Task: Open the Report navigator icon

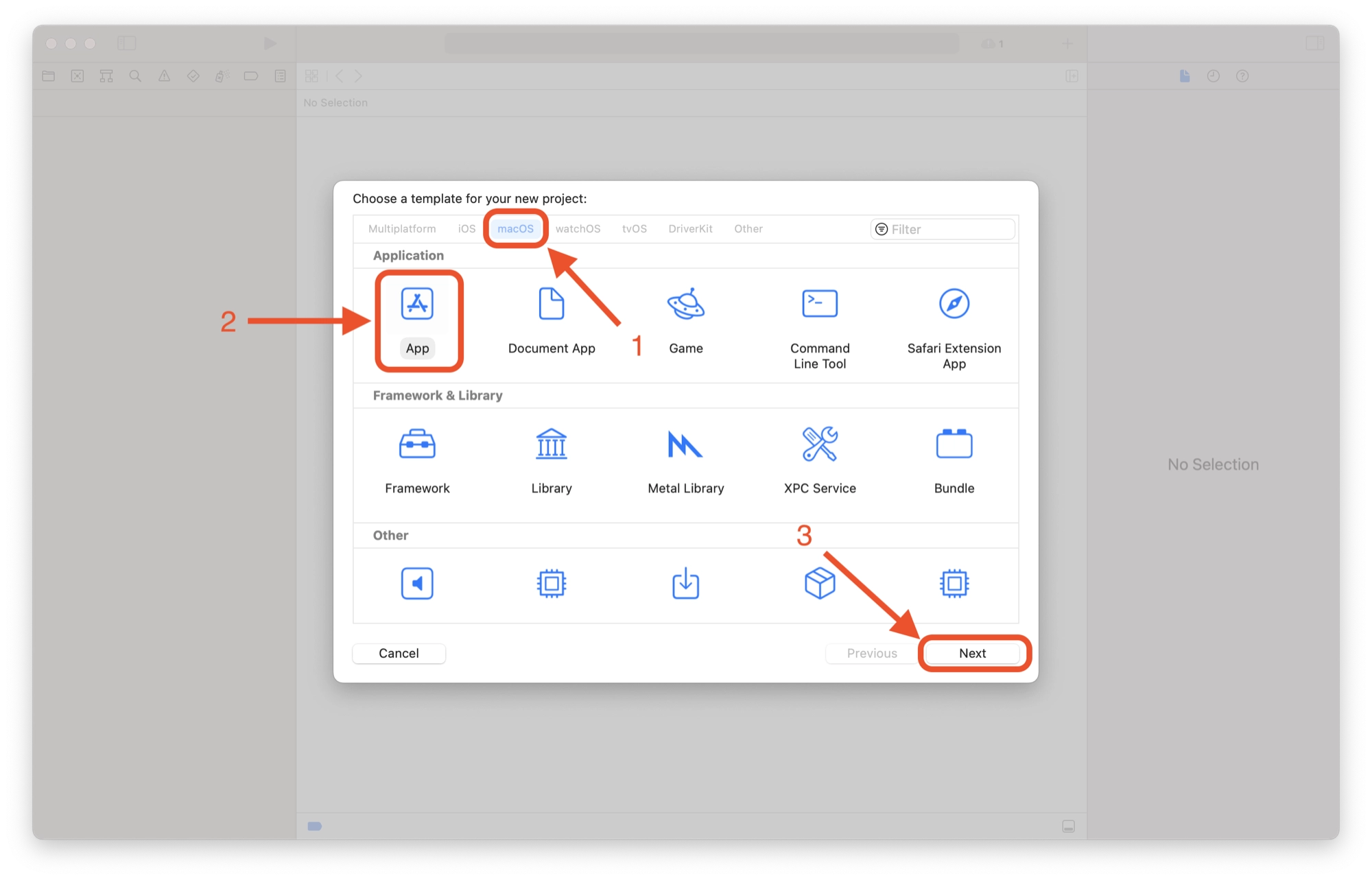Action: coord(280,76)
